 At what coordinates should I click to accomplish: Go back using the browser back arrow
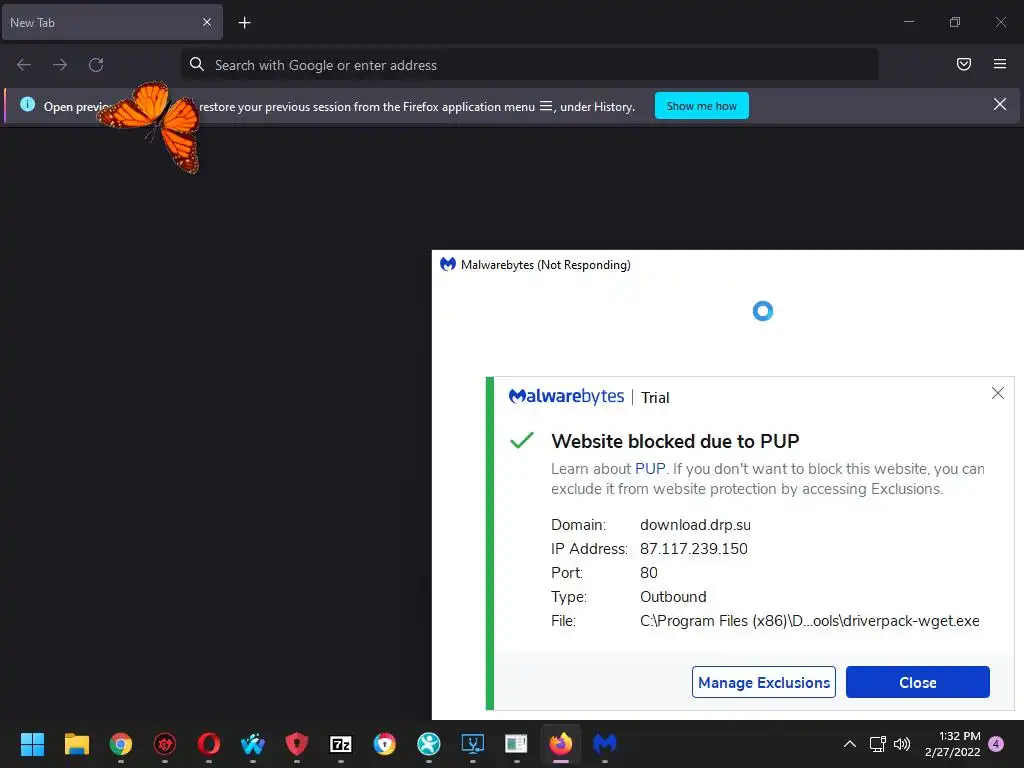click(x=24, y=65)
